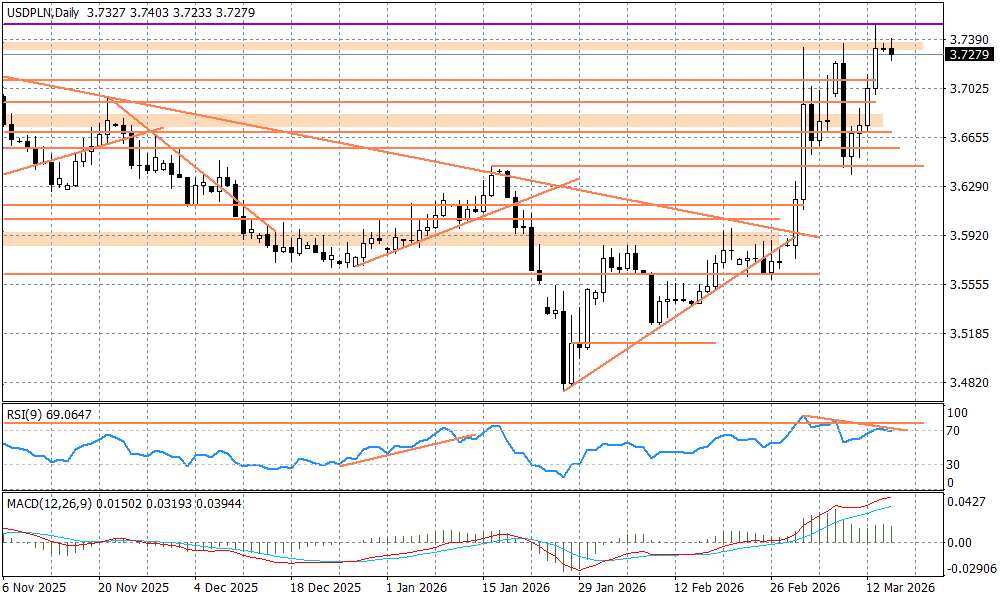Click the 3.4820 price axis label
1000x600 pixels.
(968, 382)
